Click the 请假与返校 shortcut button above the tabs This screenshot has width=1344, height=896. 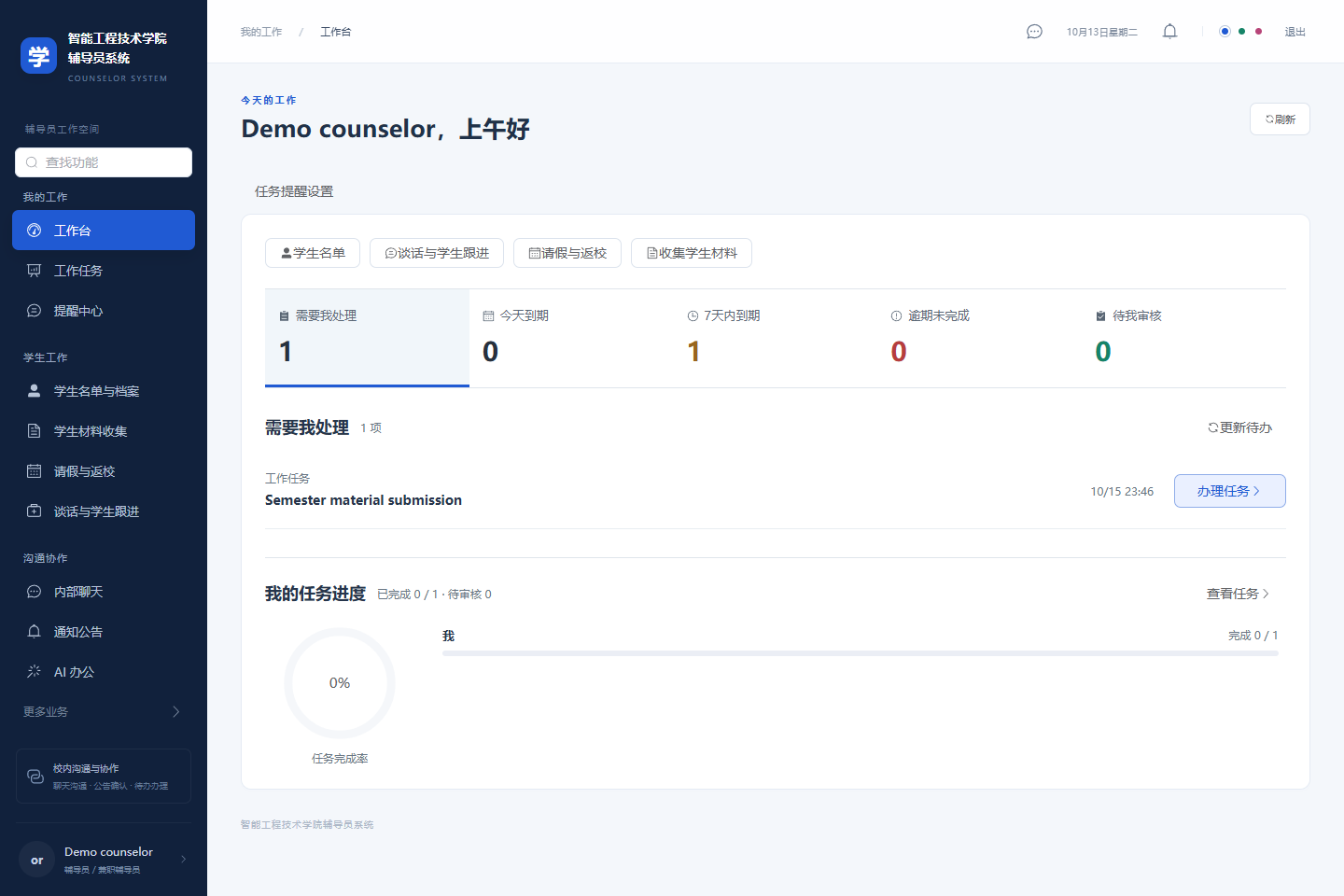click(x=567, y=253)
